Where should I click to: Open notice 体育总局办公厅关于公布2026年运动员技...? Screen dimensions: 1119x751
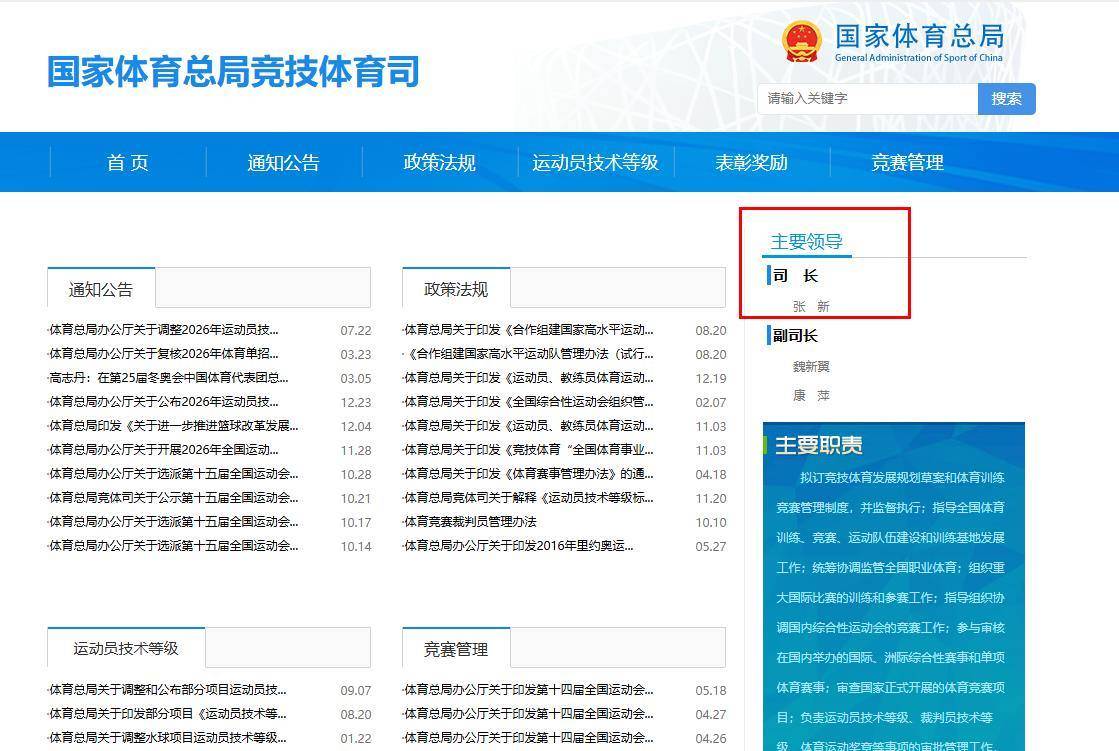[x=163, y=402]
